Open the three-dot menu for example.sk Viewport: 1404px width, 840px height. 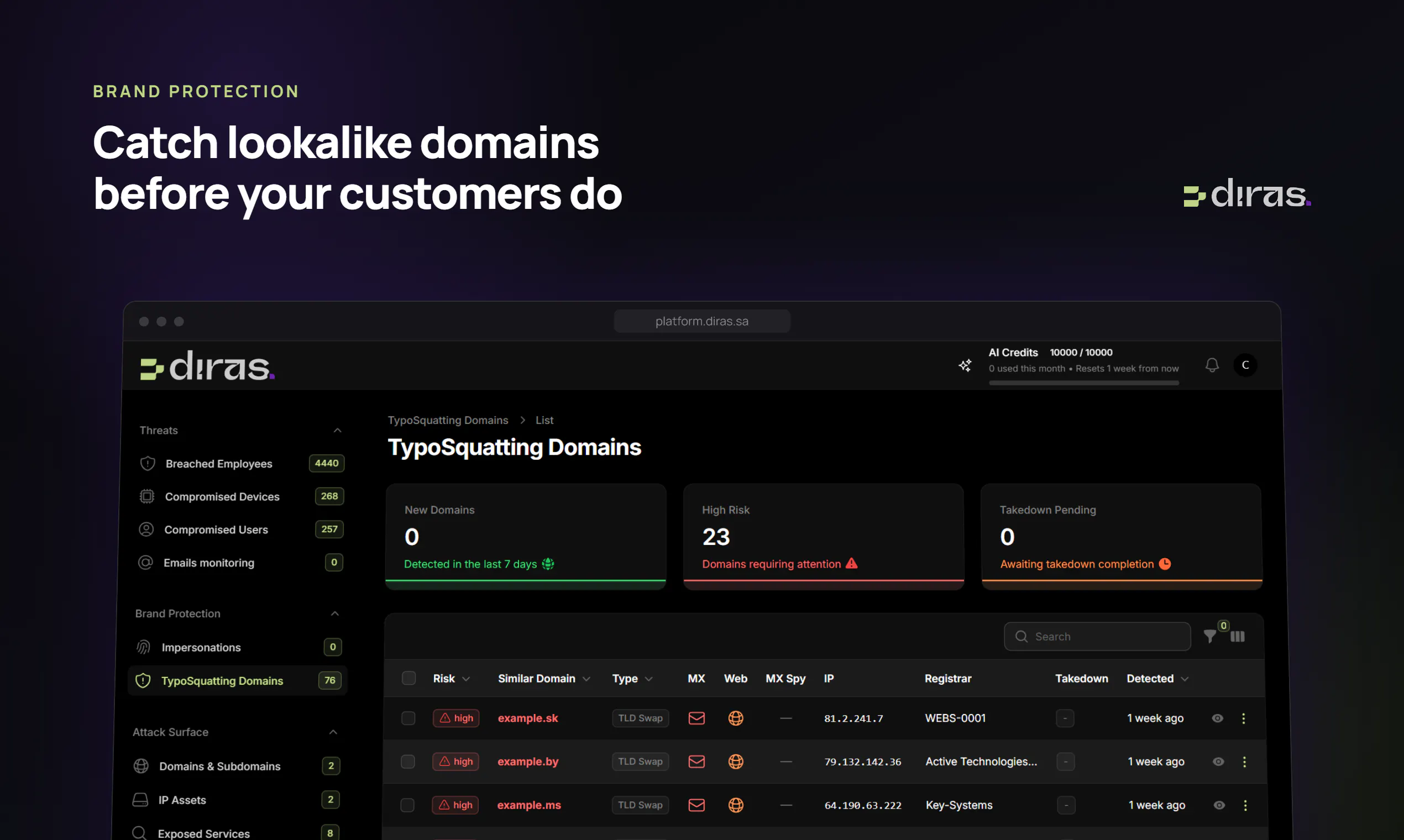click(x=1243, y=718)
